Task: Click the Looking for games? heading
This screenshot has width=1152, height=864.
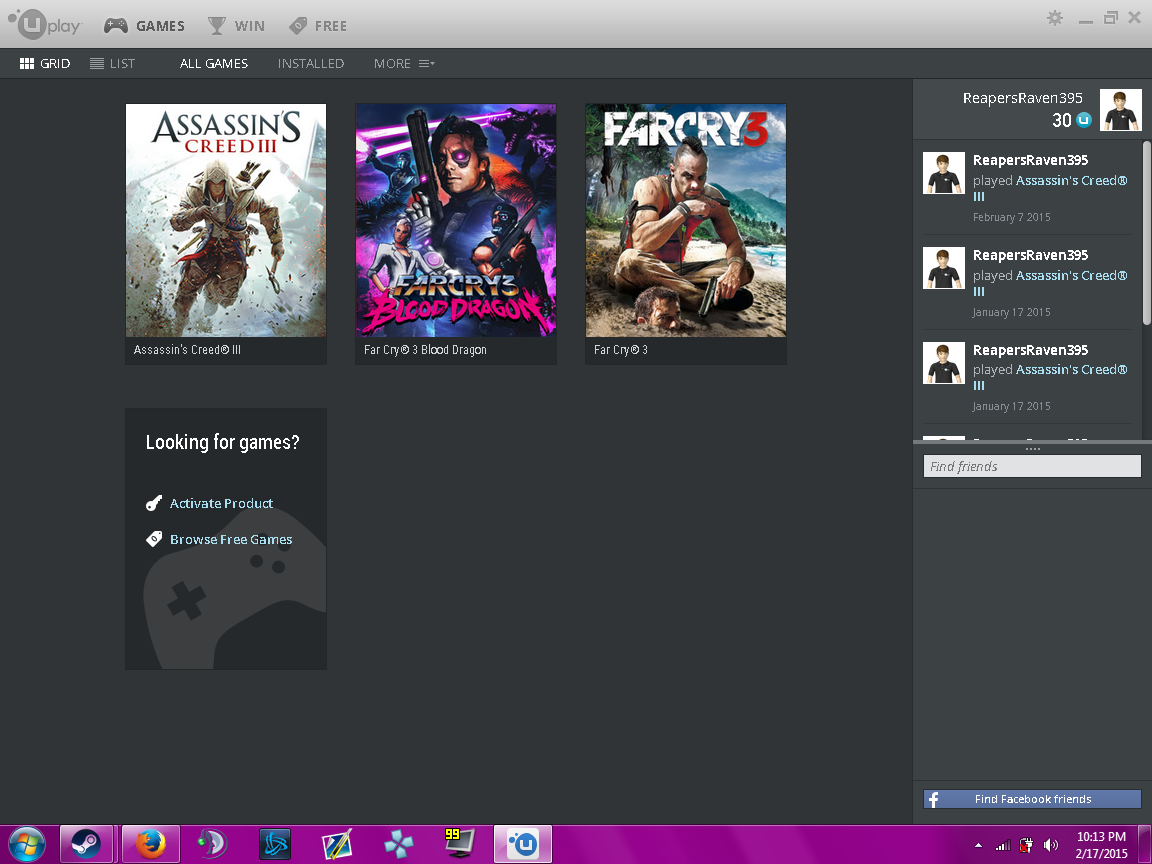Action: tap(223, 442)
